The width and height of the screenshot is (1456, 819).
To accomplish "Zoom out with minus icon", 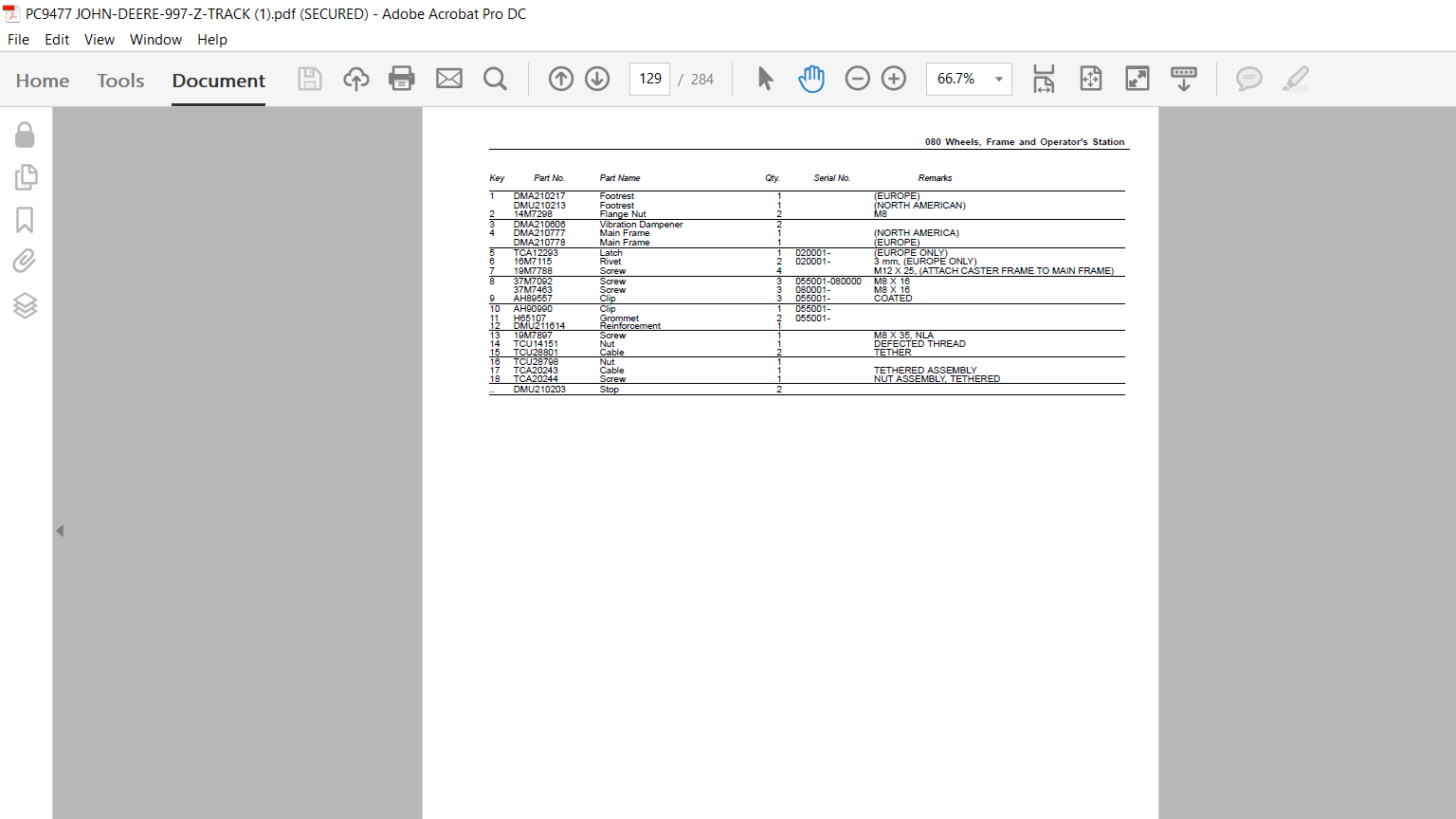I will point(857,79).
